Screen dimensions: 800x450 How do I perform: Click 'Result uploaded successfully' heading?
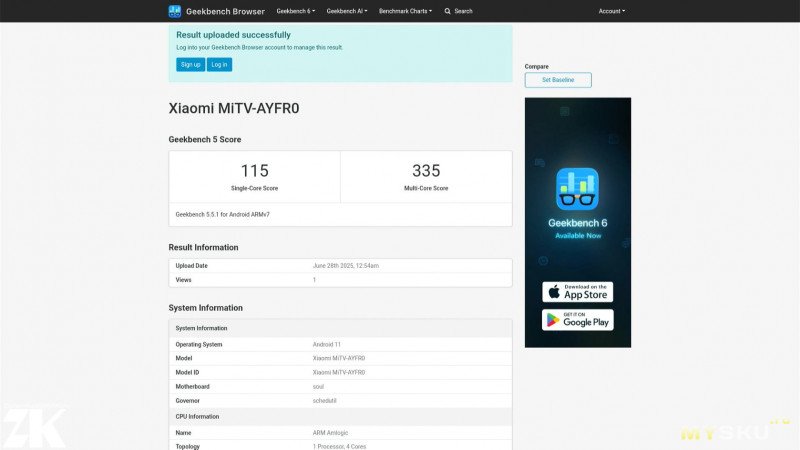pos(233,35)
